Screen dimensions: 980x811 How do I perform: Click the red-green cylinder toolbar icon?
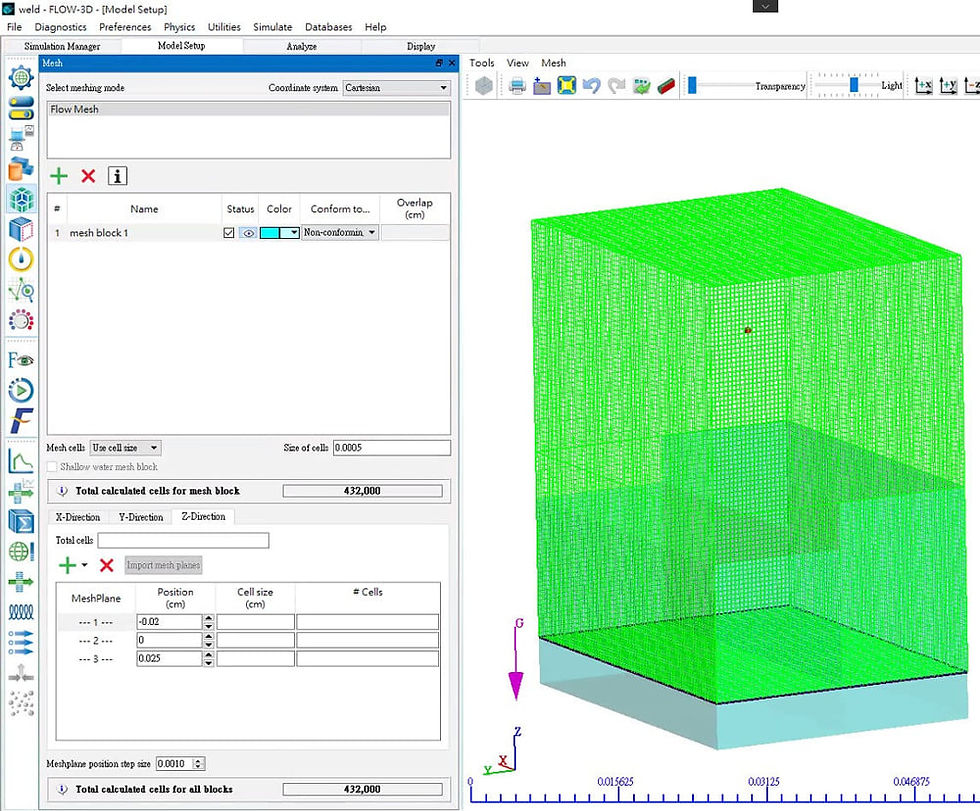(666, 86)
